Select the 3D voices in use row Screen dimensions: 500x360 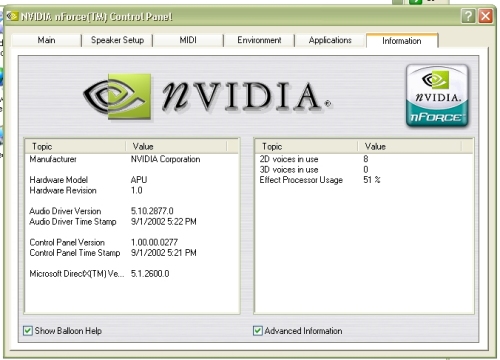tap(364, 170)
